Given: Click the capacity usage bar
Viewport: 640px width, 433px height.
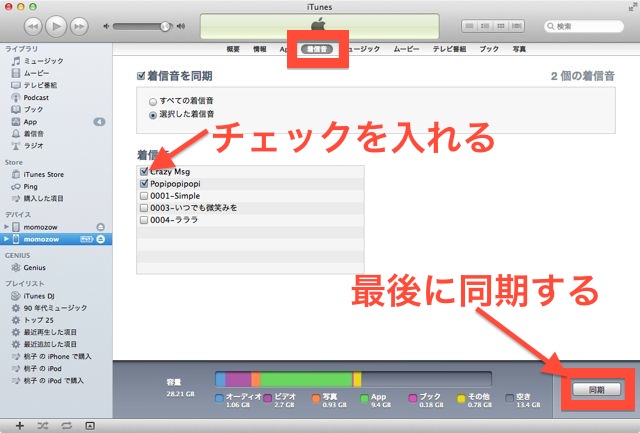Looking at the screenshot, I should 353,379.
